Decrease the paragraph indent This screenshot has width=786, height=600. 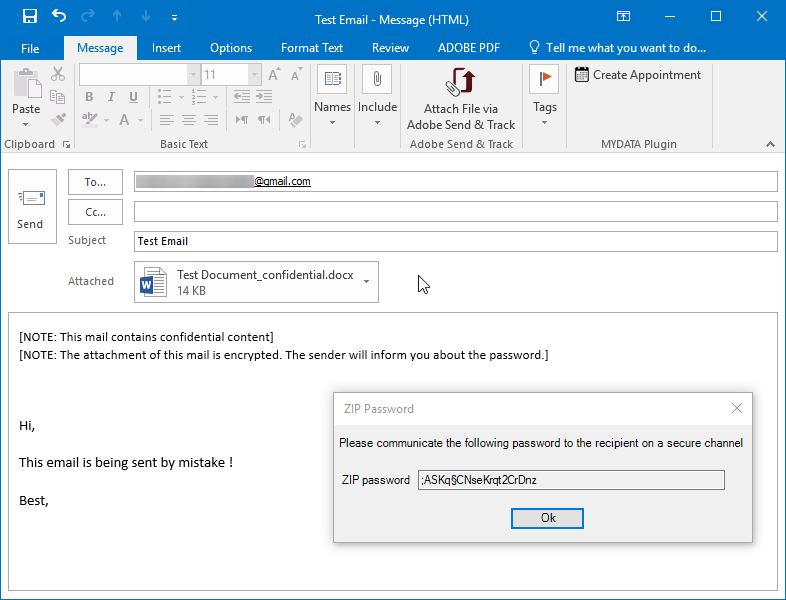(242, 97)
